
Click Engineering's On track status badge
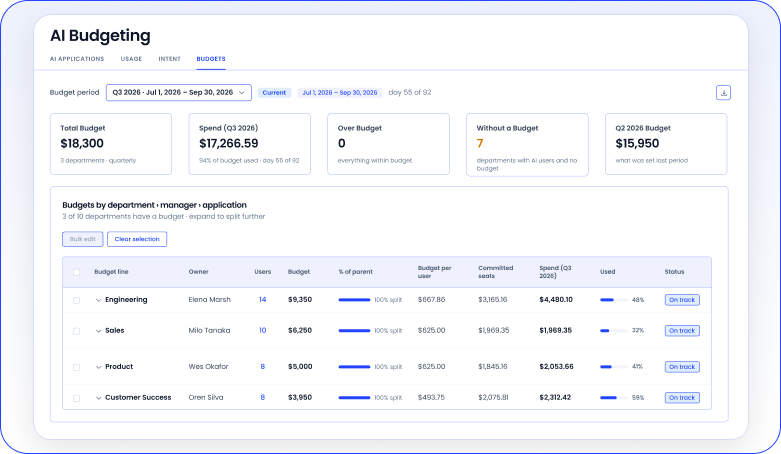pyautogui.click(x=682, y=300)
